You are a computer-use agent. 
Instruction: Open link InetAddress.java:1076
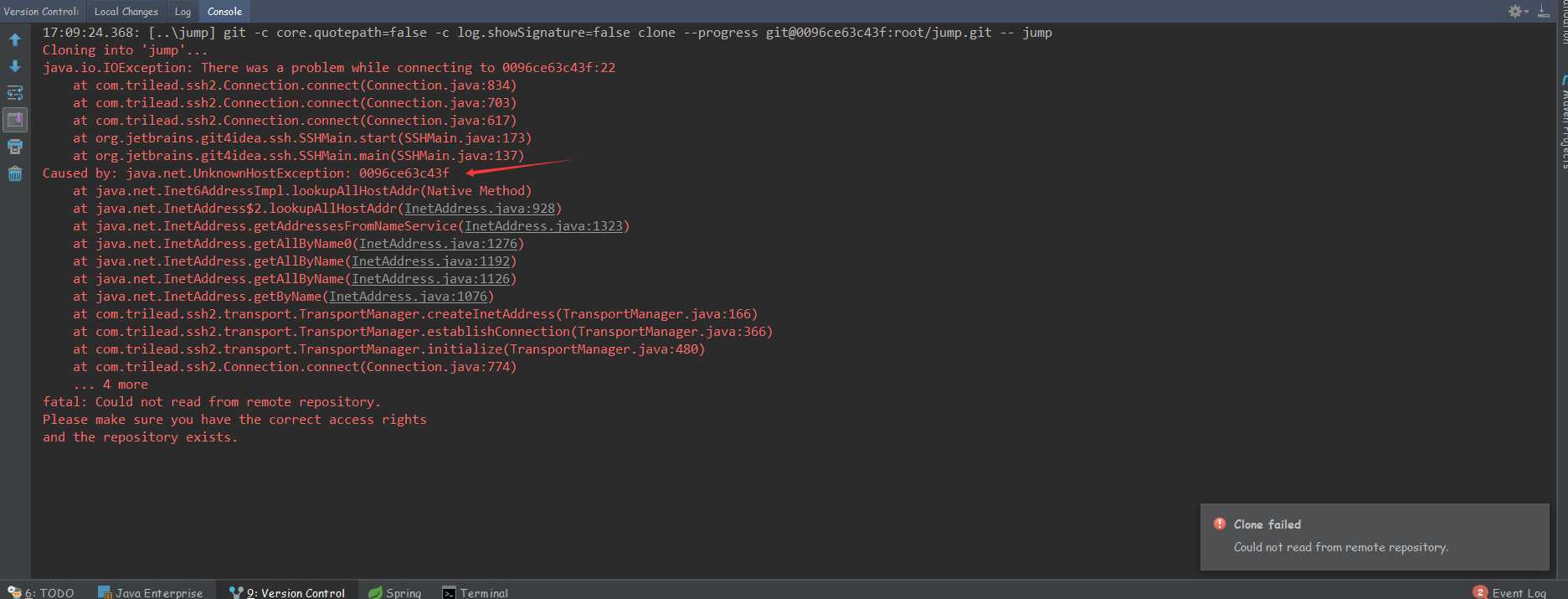(x=408, y=297)
